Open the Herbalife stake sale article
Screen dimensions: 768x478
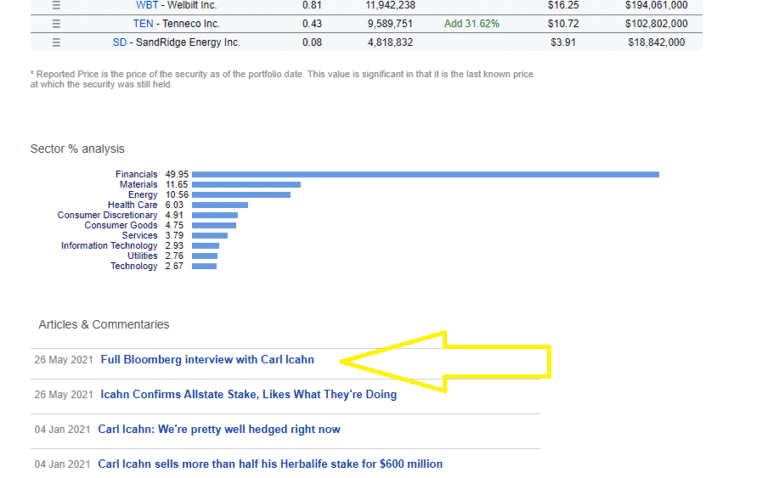click(x=270, y=464)
